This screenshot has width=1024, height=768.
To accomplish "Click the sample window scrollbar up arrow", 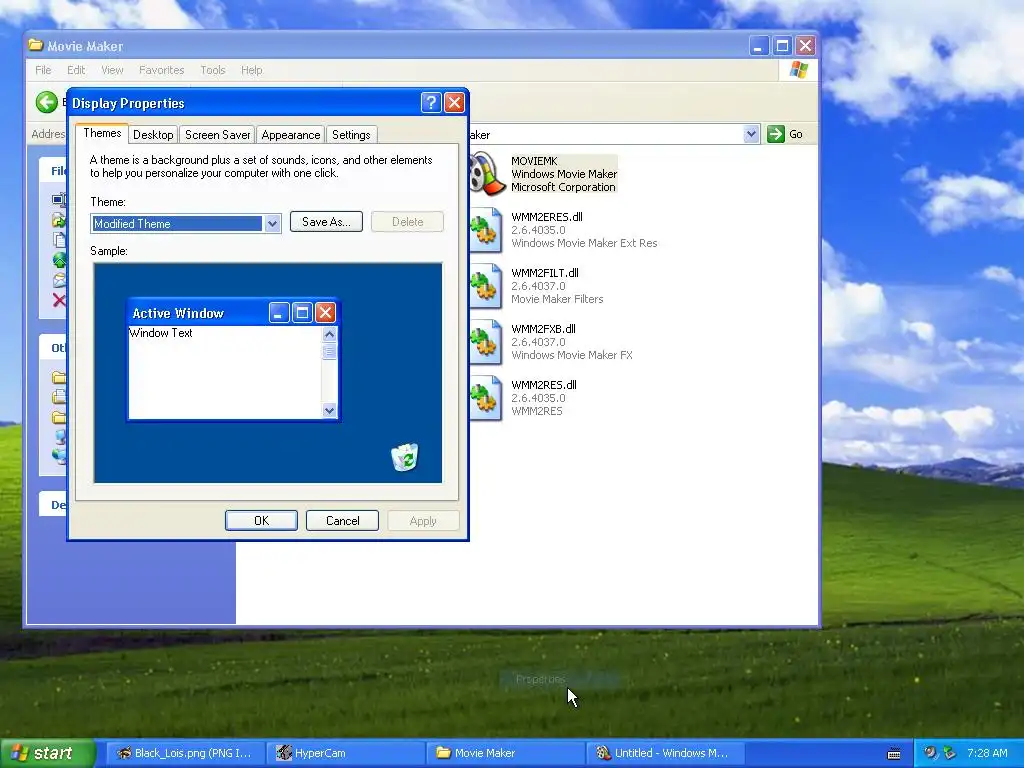I will 329,334.
